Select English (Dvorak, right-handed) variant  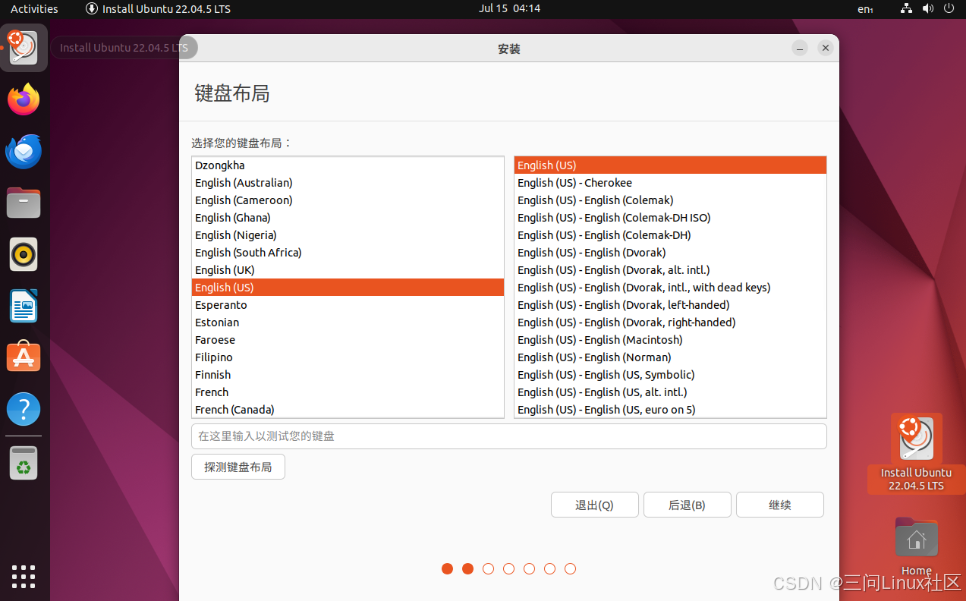670,322
